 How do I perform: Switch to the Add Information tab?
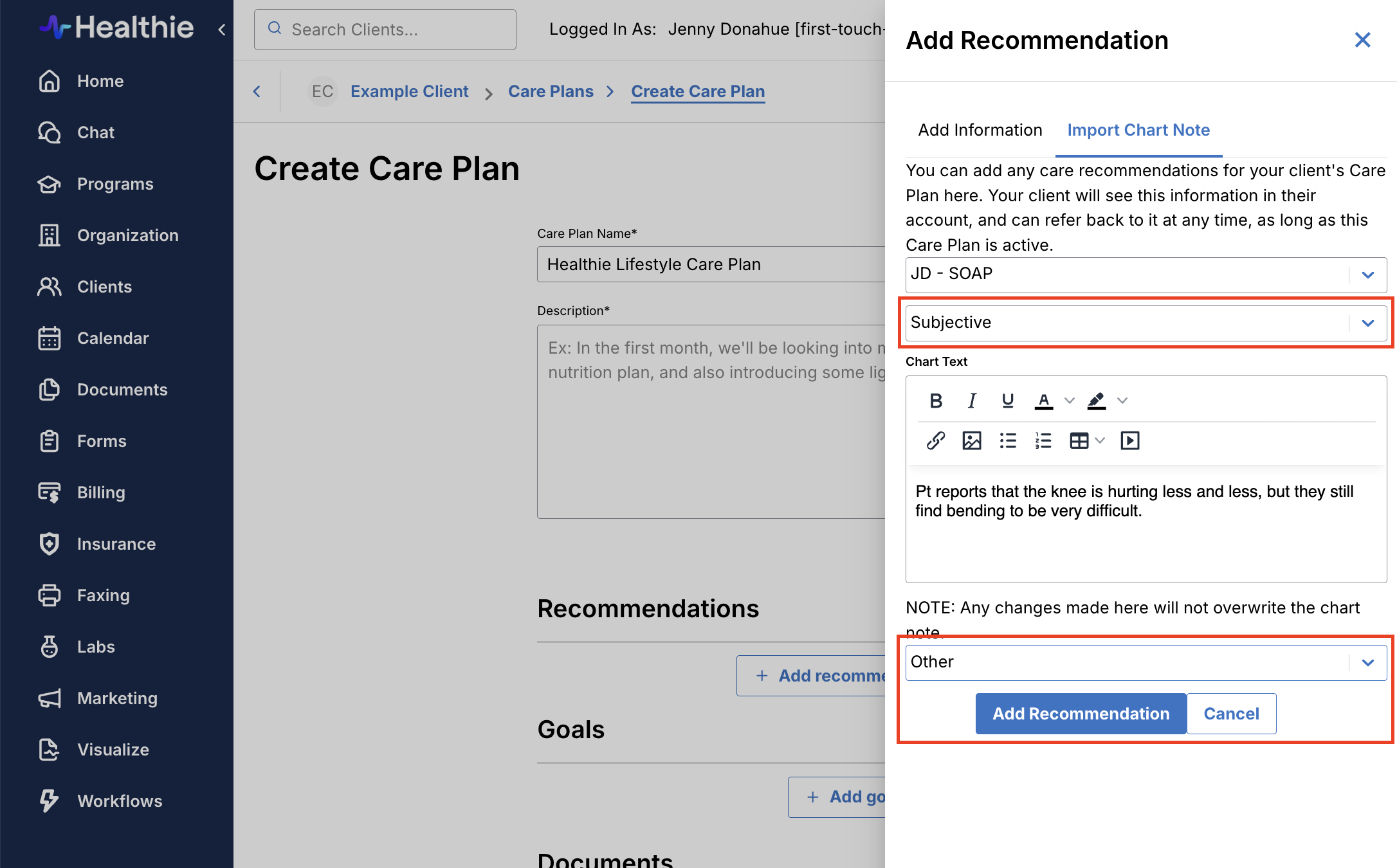(x=980, y=130)
